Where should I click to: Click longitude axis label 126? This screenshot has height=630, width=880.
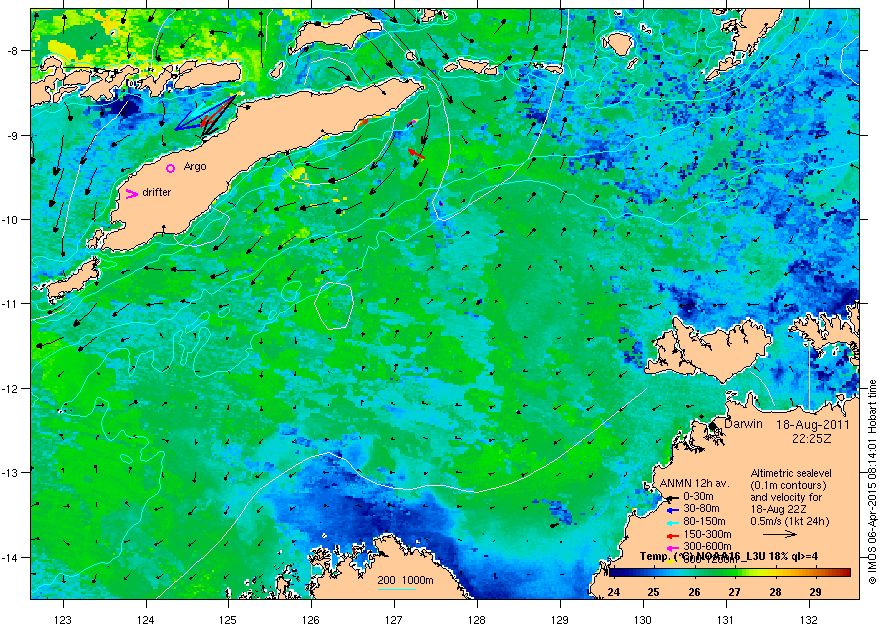coord(311,620)
